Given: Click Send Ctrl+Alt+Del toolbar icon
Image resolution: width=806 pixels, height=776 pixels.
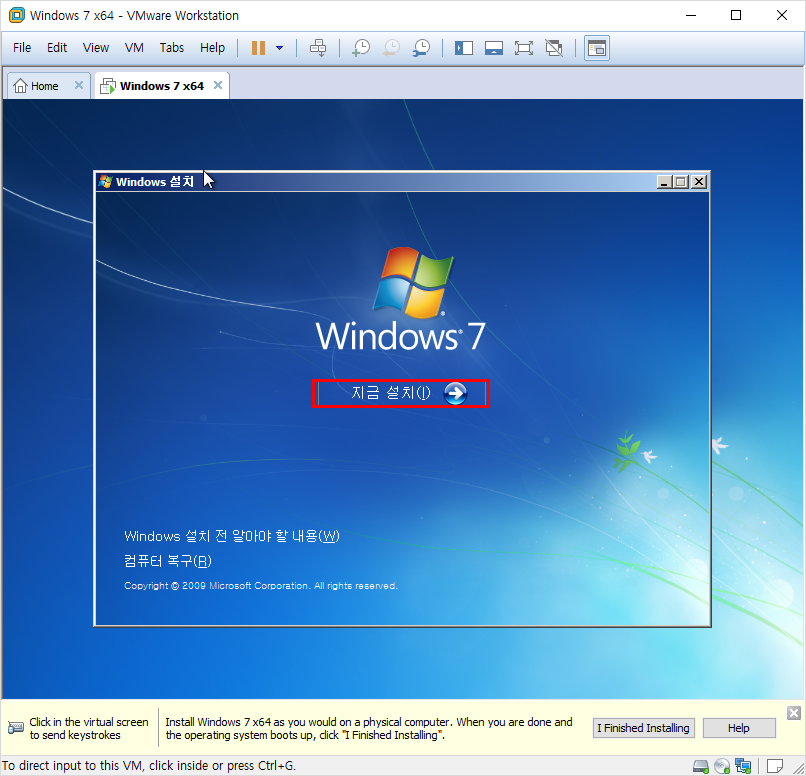Looking at the screenshot, I should [318, 48].
